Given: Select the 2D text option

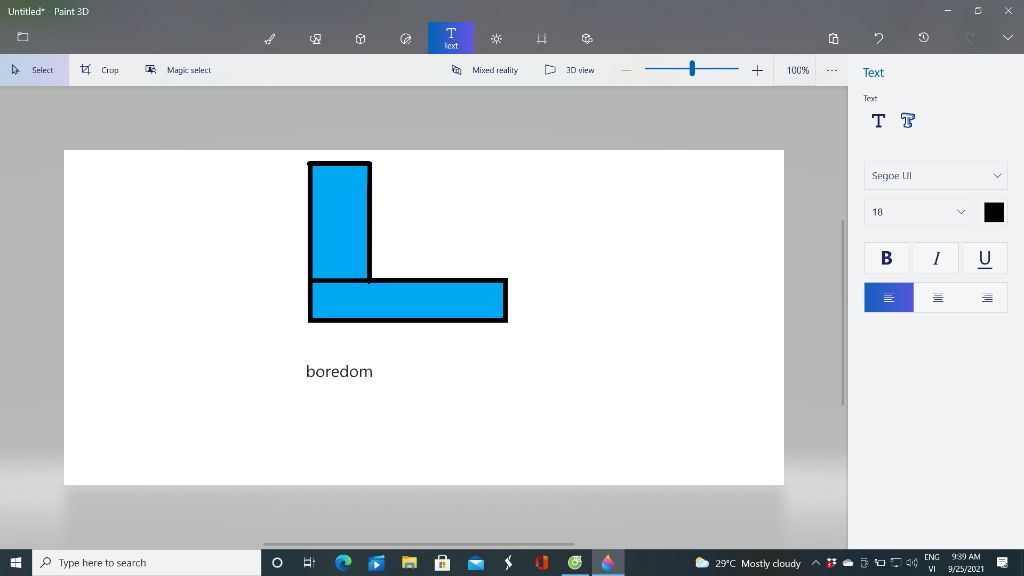Looking at the screenshot, I should click(878, 120).
